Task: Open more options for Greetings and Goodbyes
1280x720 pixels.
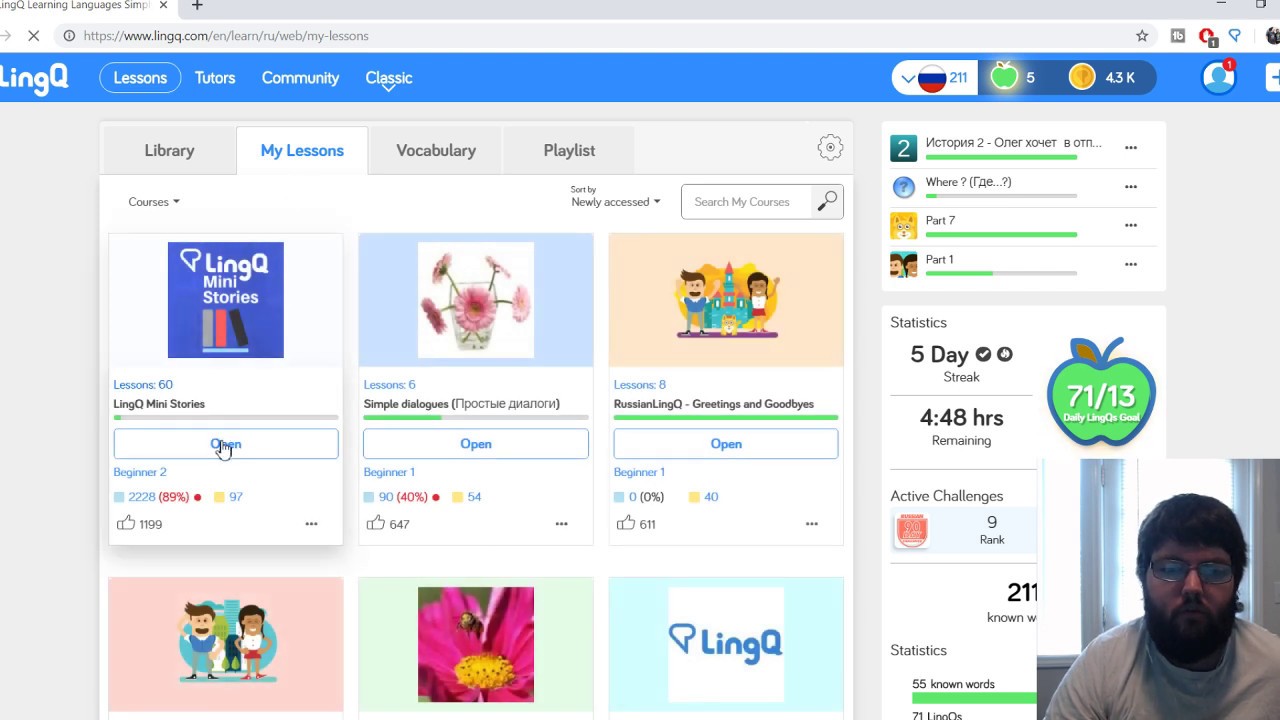Action: (x=811, y=523)
